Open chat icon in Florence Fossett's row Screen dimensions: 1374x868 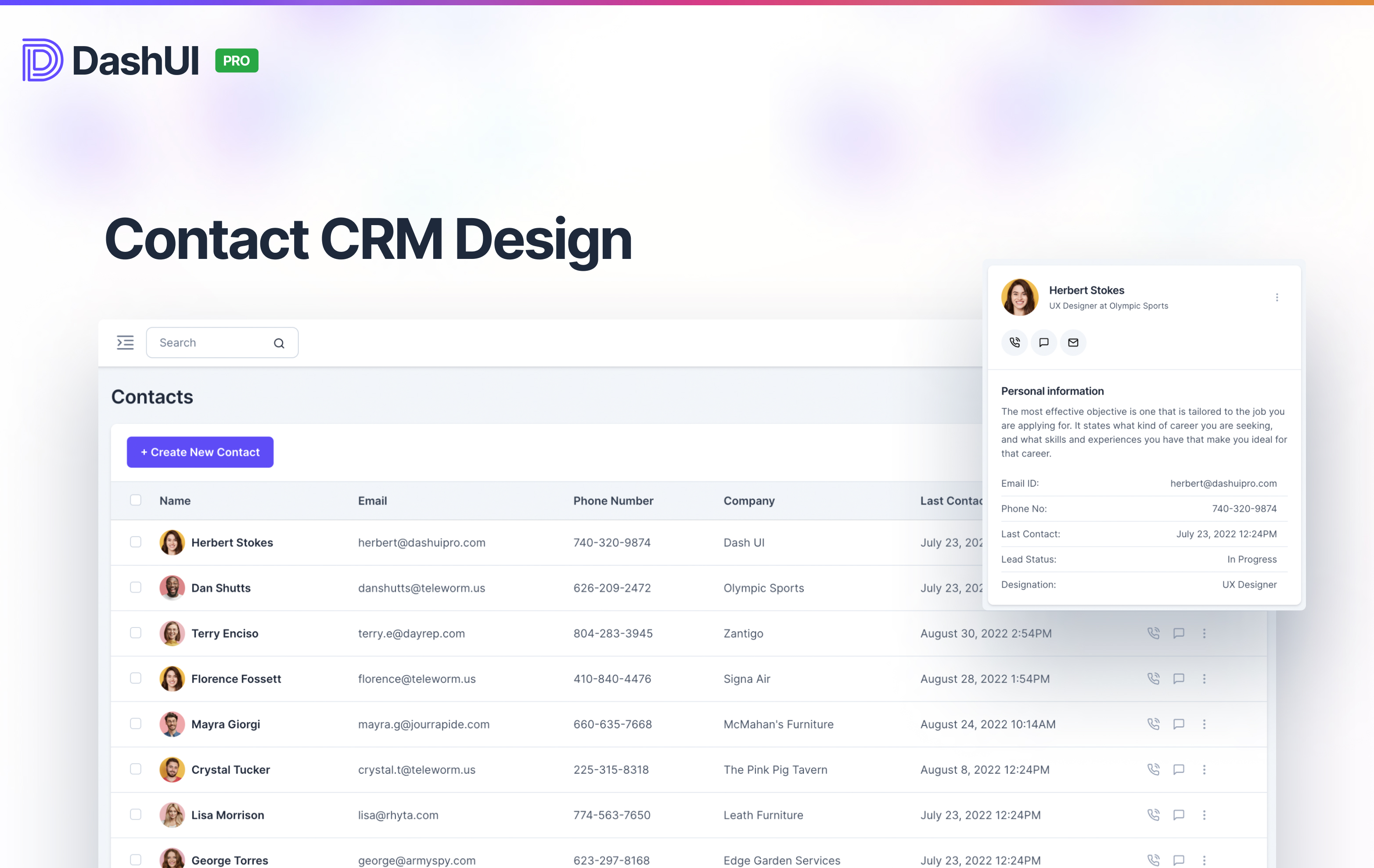click(1179, 679)
